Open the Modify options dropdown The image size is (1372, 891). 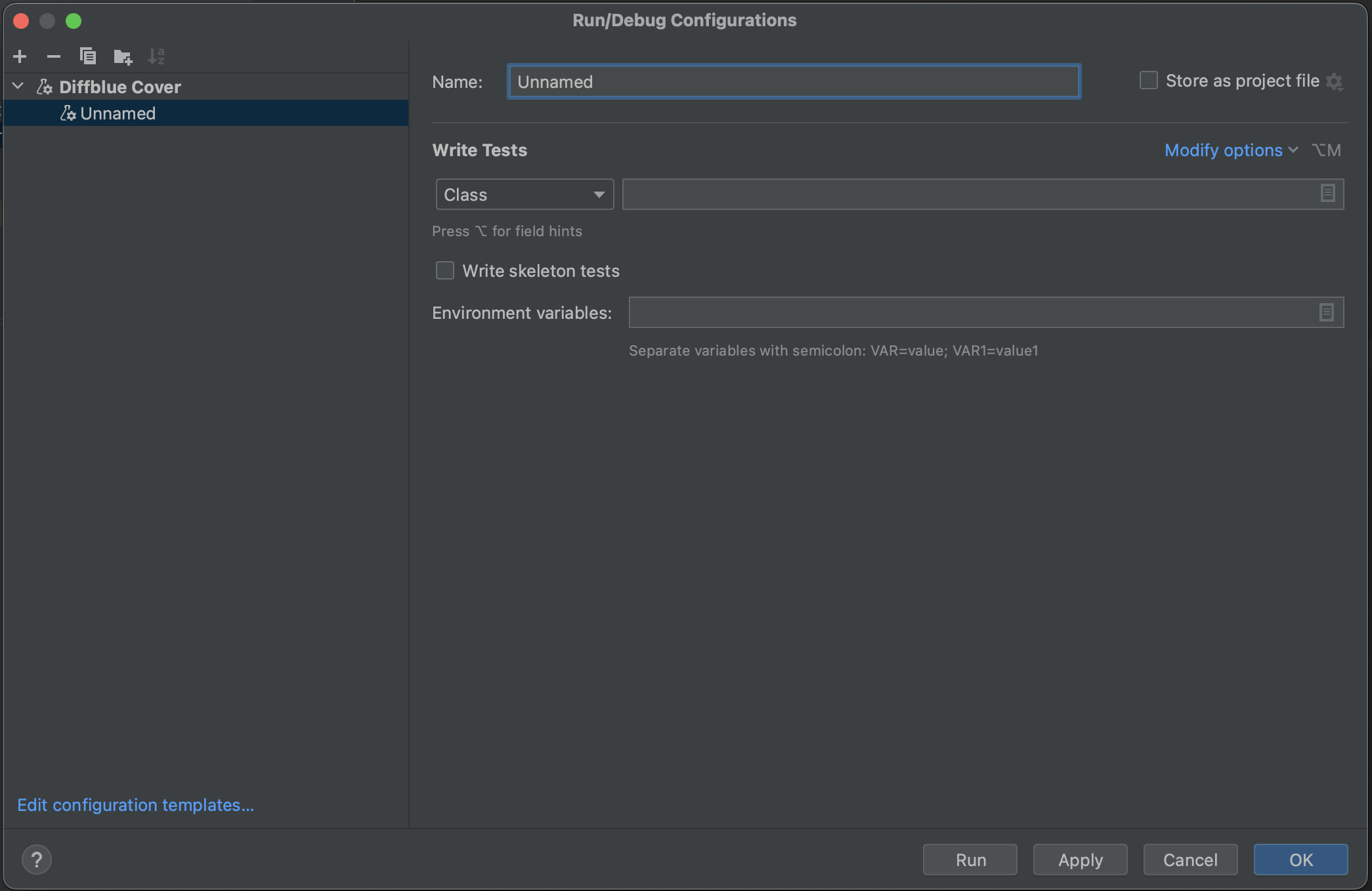(x=1230, y=150)
